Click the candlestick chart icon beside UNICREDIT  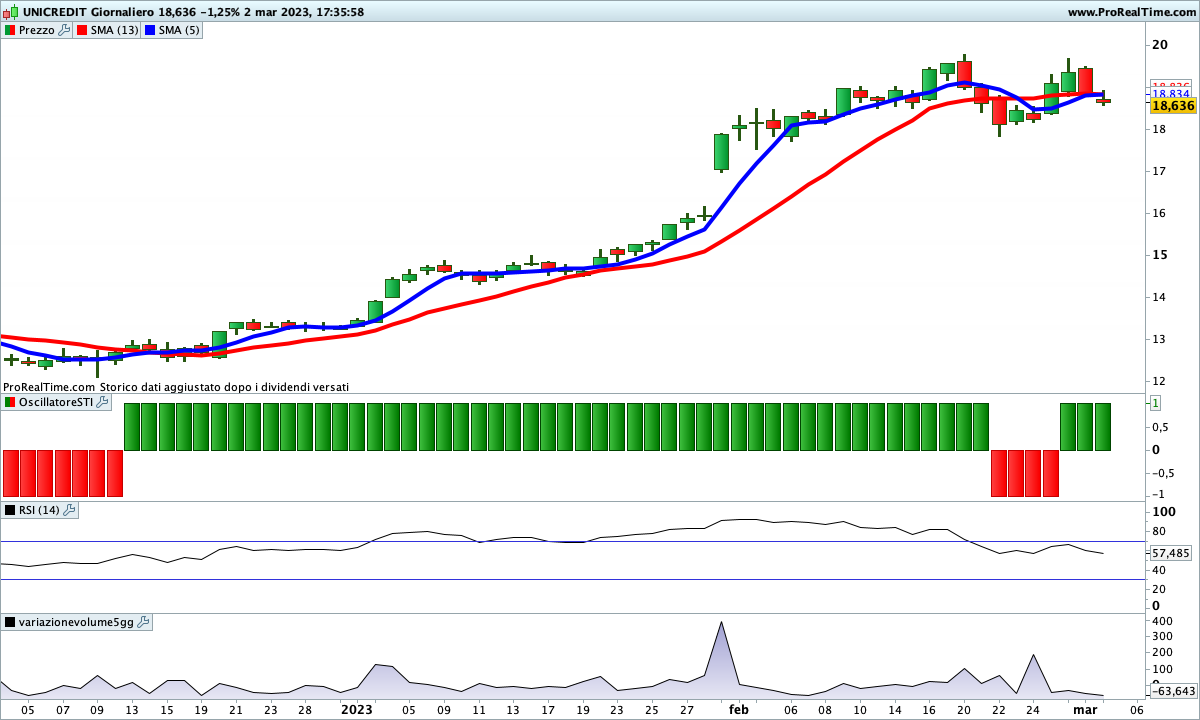tap(11, 12)
